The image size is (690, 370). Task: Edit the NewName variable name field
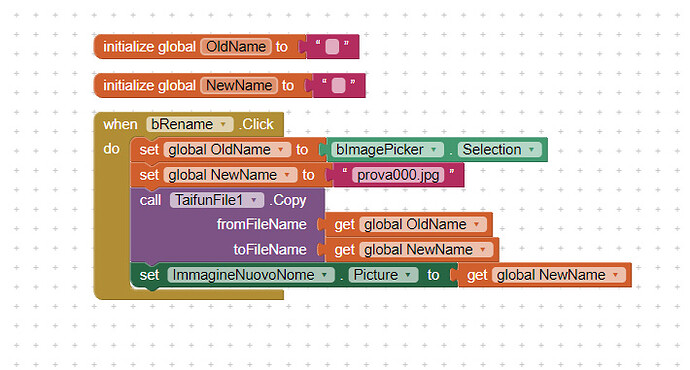pyautogui.click(x=239, y=85)
